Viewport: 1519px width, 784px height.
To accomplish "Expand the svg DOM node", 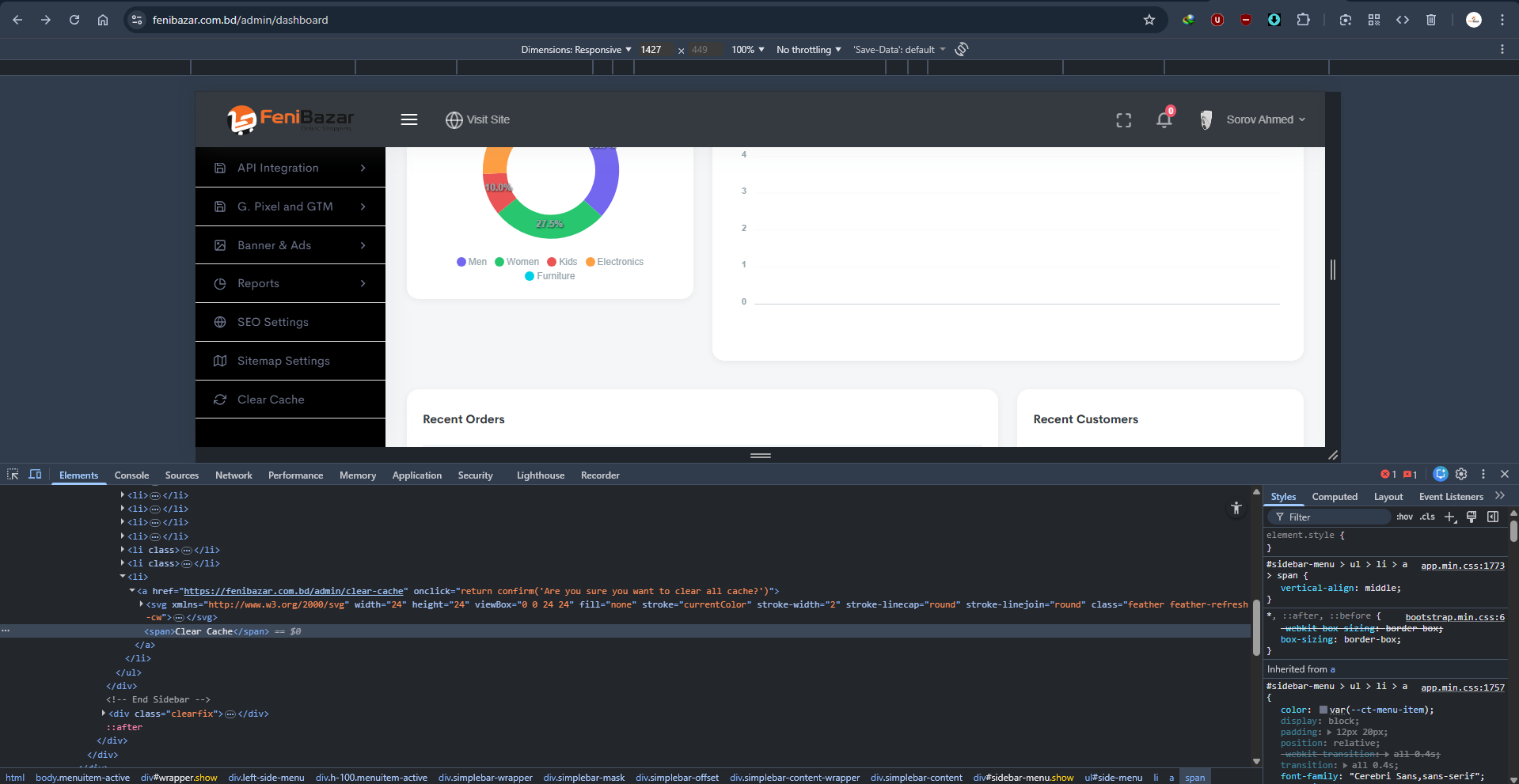I will click(x=142, y=604).
